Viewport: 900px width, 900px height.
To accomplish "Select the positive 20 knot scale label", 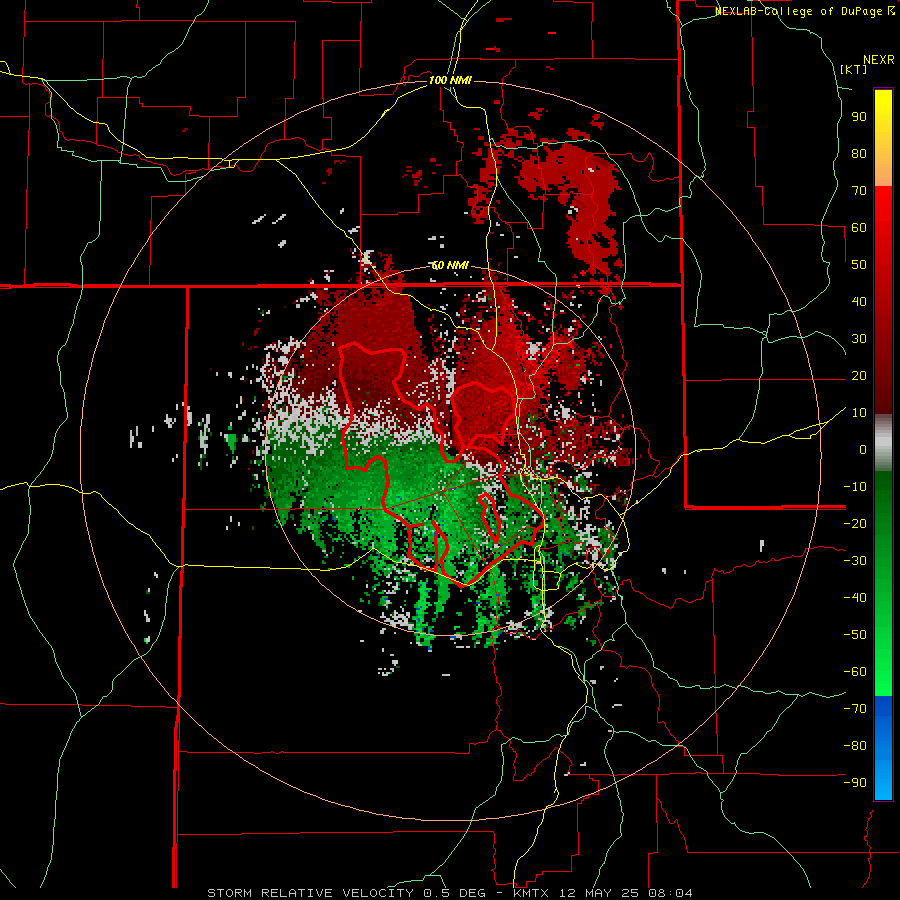I will (x=859, y=375).
